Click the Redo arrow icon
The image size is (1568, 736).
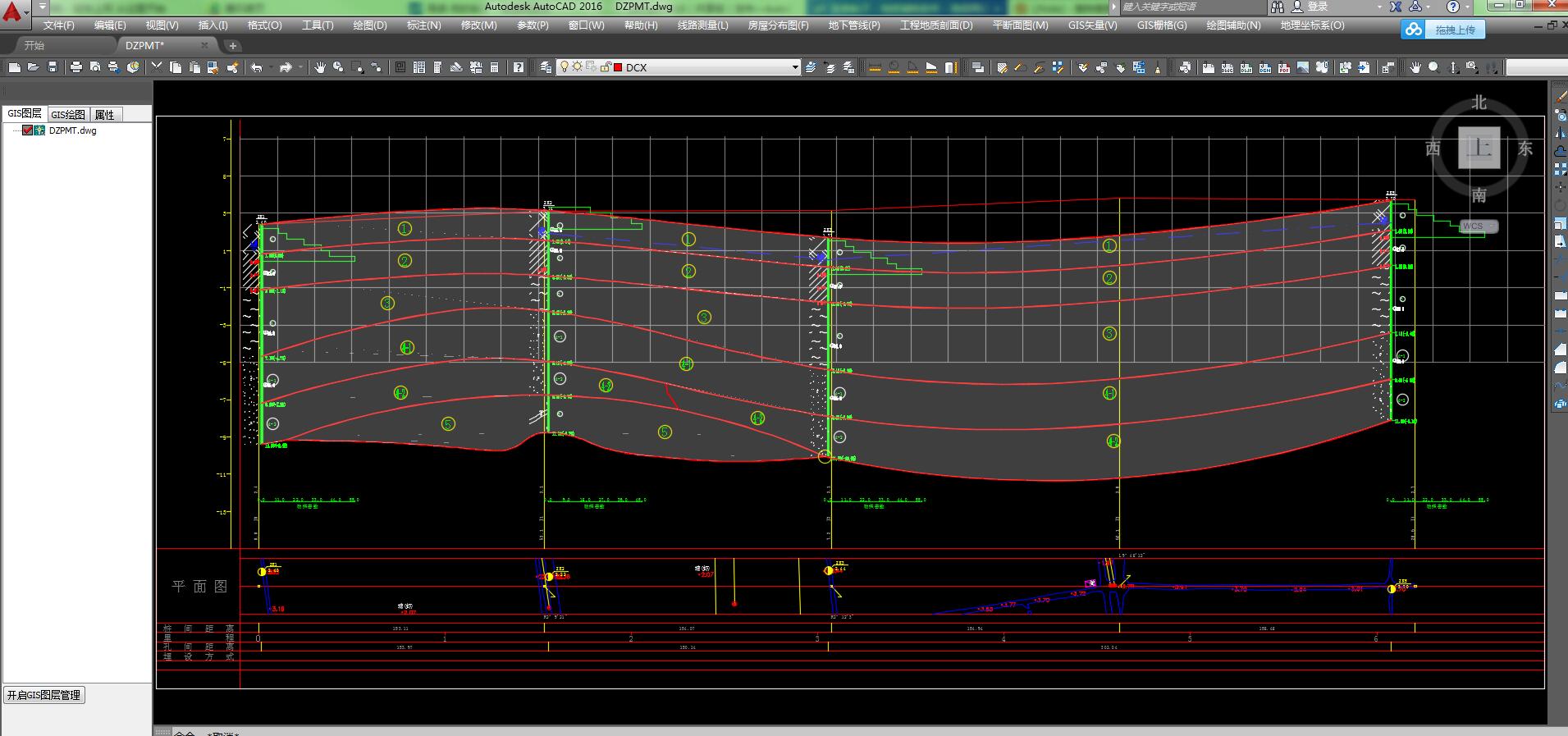pos(286,67)
